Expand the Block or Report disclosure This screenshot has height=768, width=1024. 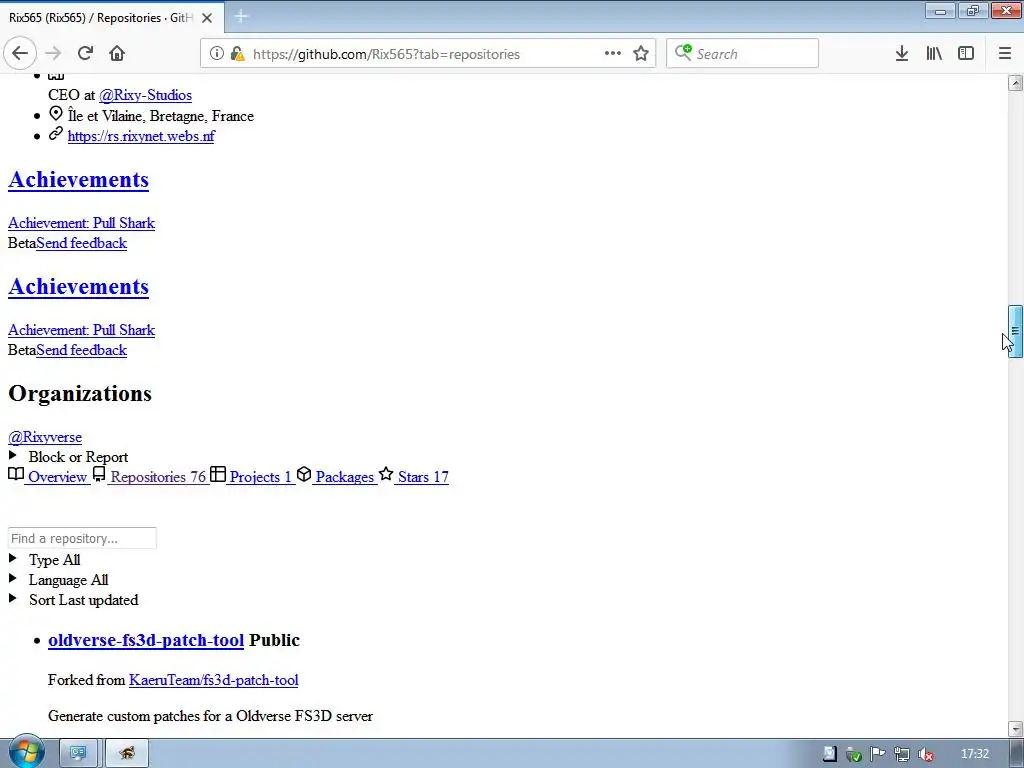coord(69,457)
